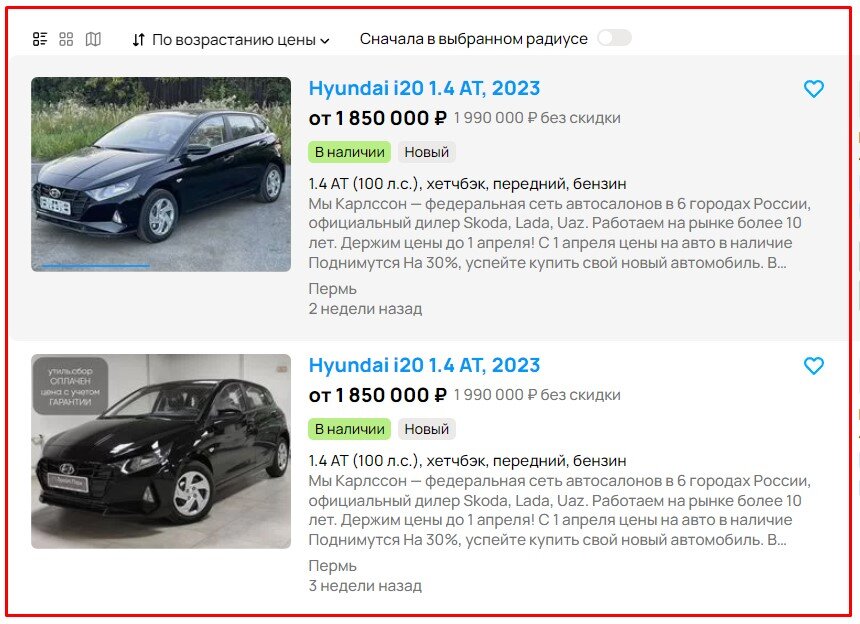Click second listing's 'Новый' badge
This screenshot has height=624, width=860.
pyautogui.click(x=427, y=429)
